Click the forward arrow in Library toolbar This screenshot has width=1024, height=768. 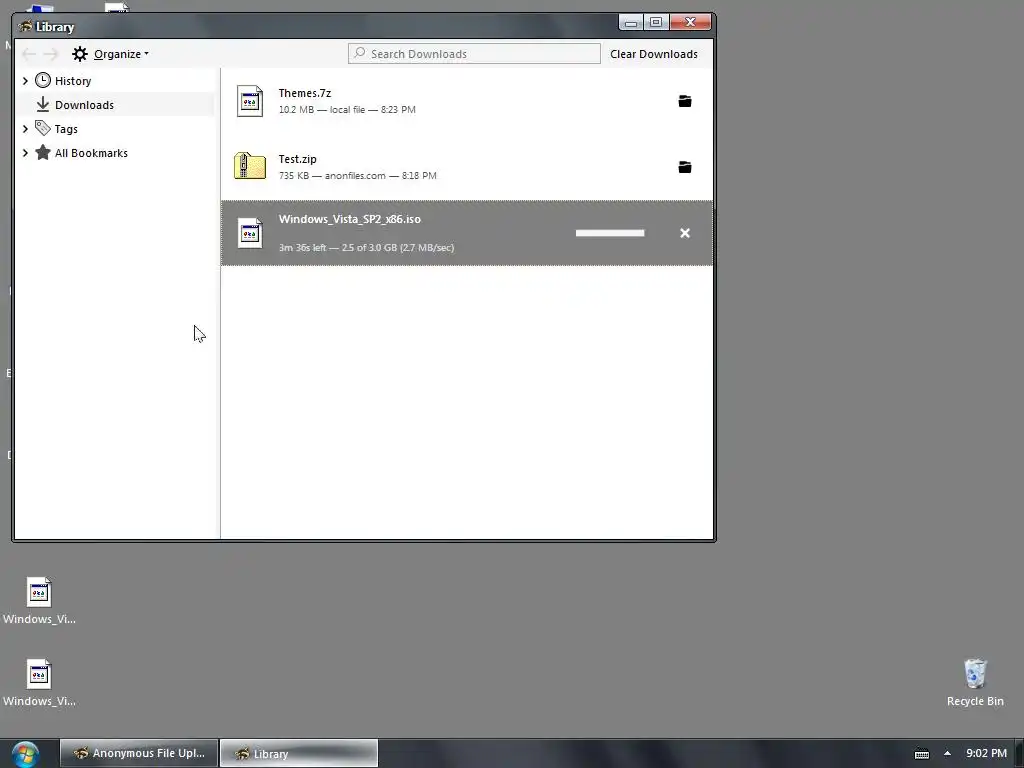click(51, 54)
